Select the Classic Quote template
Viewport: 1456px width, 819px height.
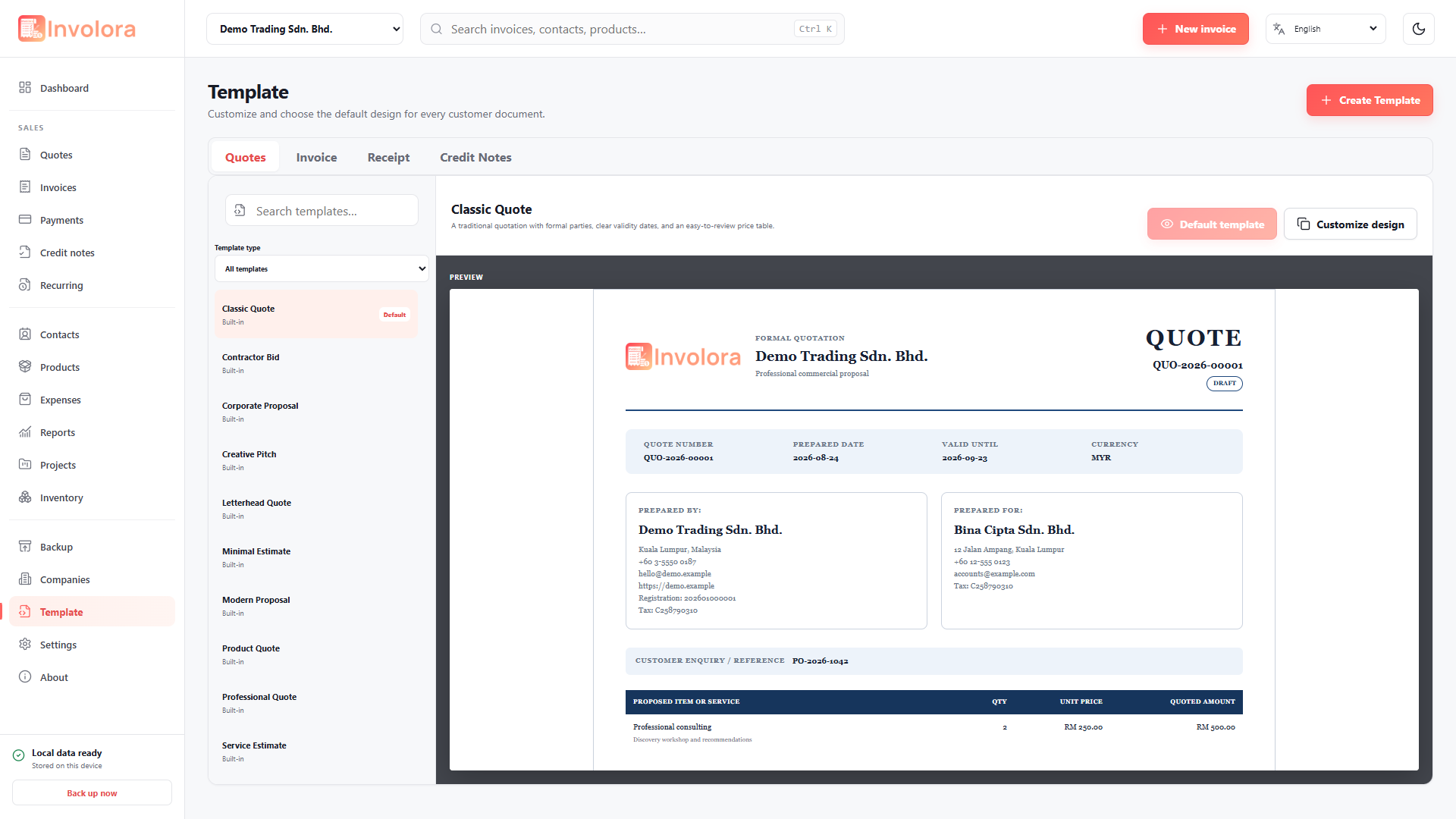coord(316,314)
